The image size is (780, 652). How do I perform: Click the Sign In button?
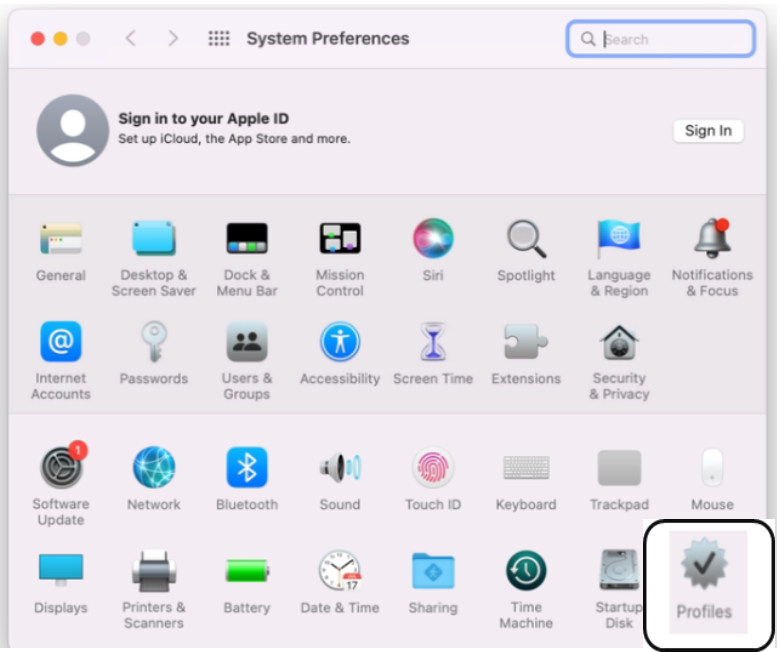coord(708,131)
